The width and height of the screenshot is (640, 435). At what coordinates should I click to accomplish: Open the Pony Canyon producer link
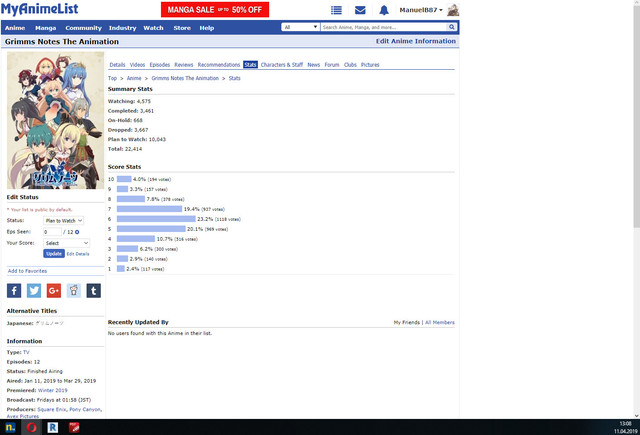point(85,409)
